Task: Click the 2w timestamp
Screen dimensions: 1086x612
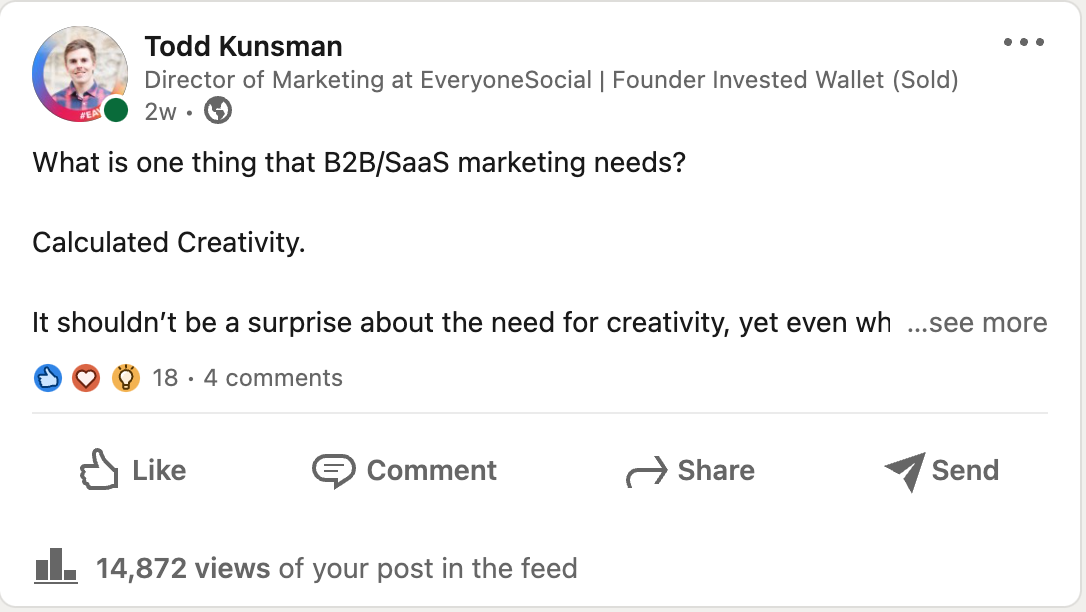Action: click(160, 111)
